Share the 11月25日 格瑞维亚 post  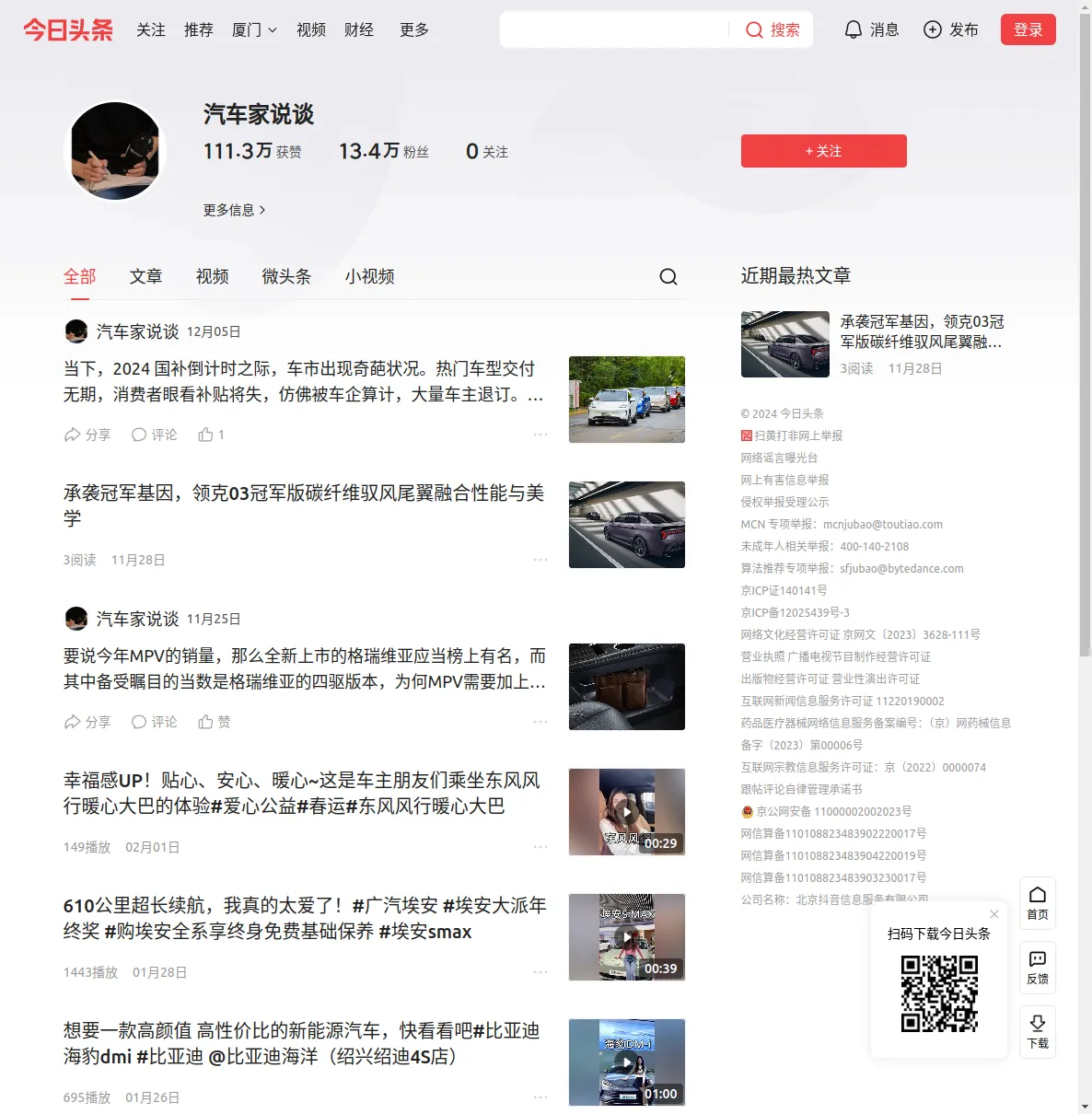[x=87, y=722]
